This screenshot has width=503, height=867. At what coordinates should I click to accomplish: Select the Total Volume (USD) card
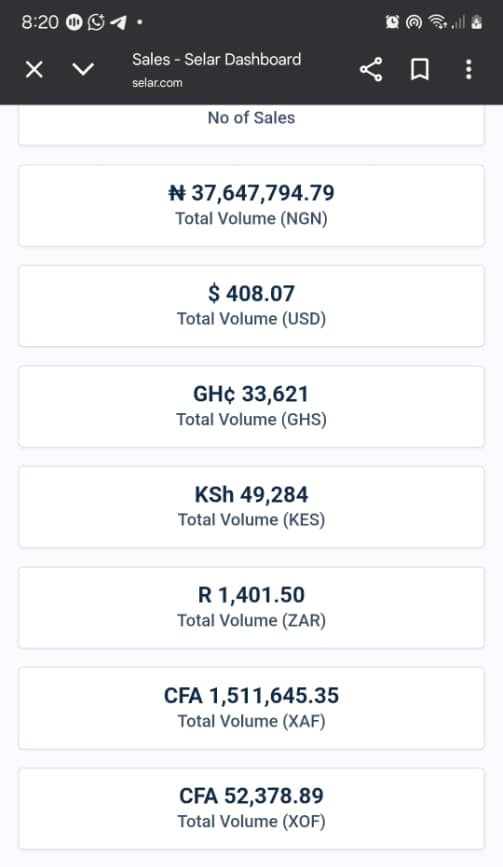click(252, 306)
